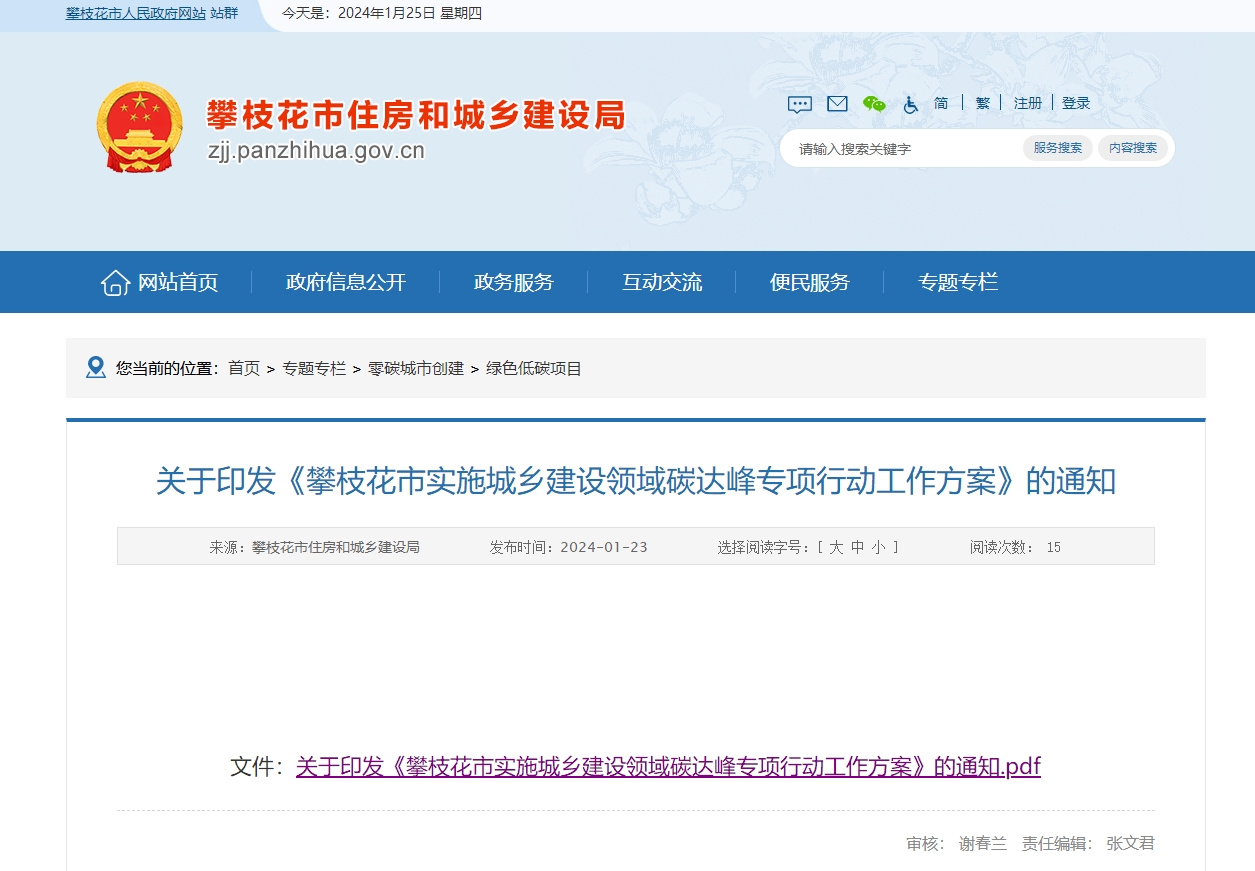
Task: Select 大 reading font size
Action: pos(839,547)
